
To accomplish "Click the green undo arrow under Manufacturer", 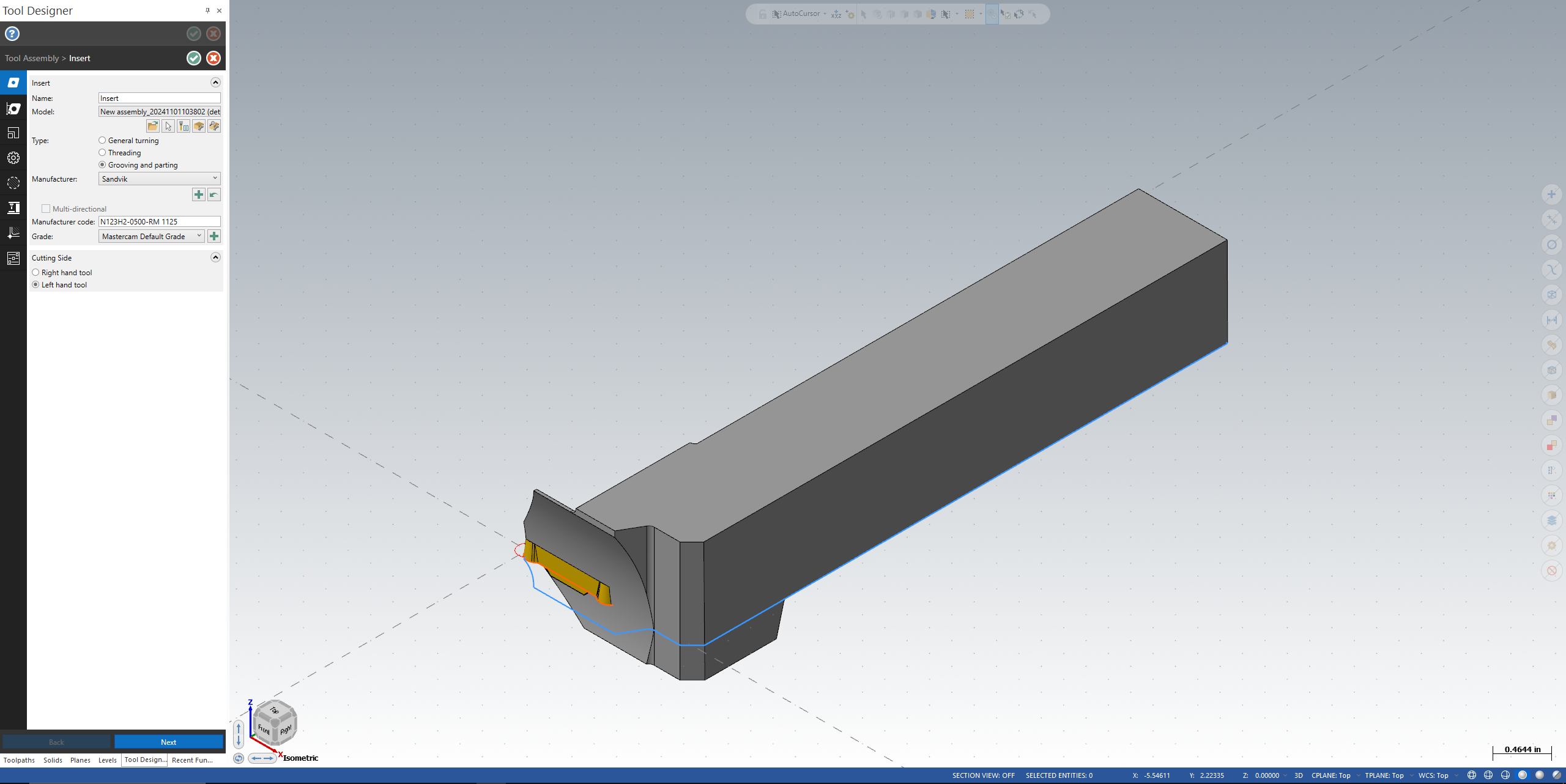I will point(214,194).
